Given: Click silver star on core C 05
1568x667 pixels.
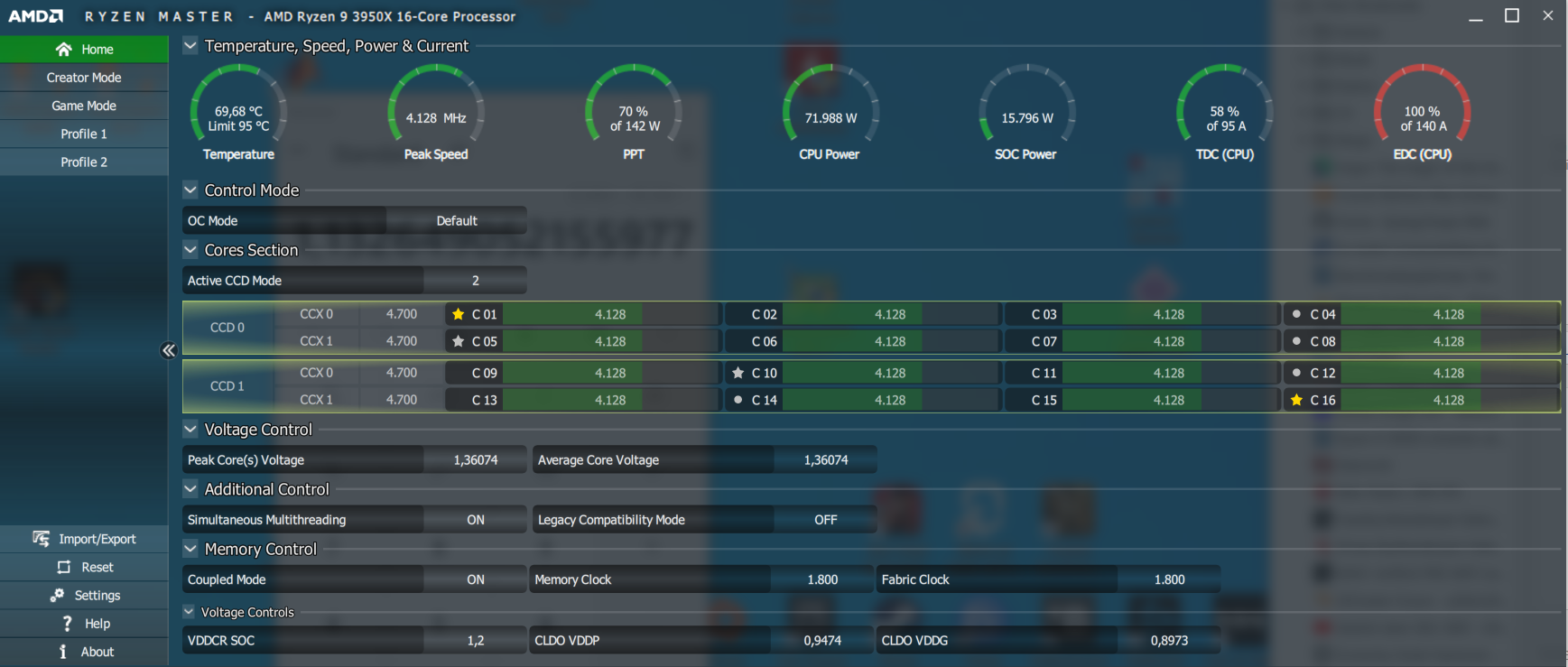Looking at the screenshot, I should [x=459, y=341].
